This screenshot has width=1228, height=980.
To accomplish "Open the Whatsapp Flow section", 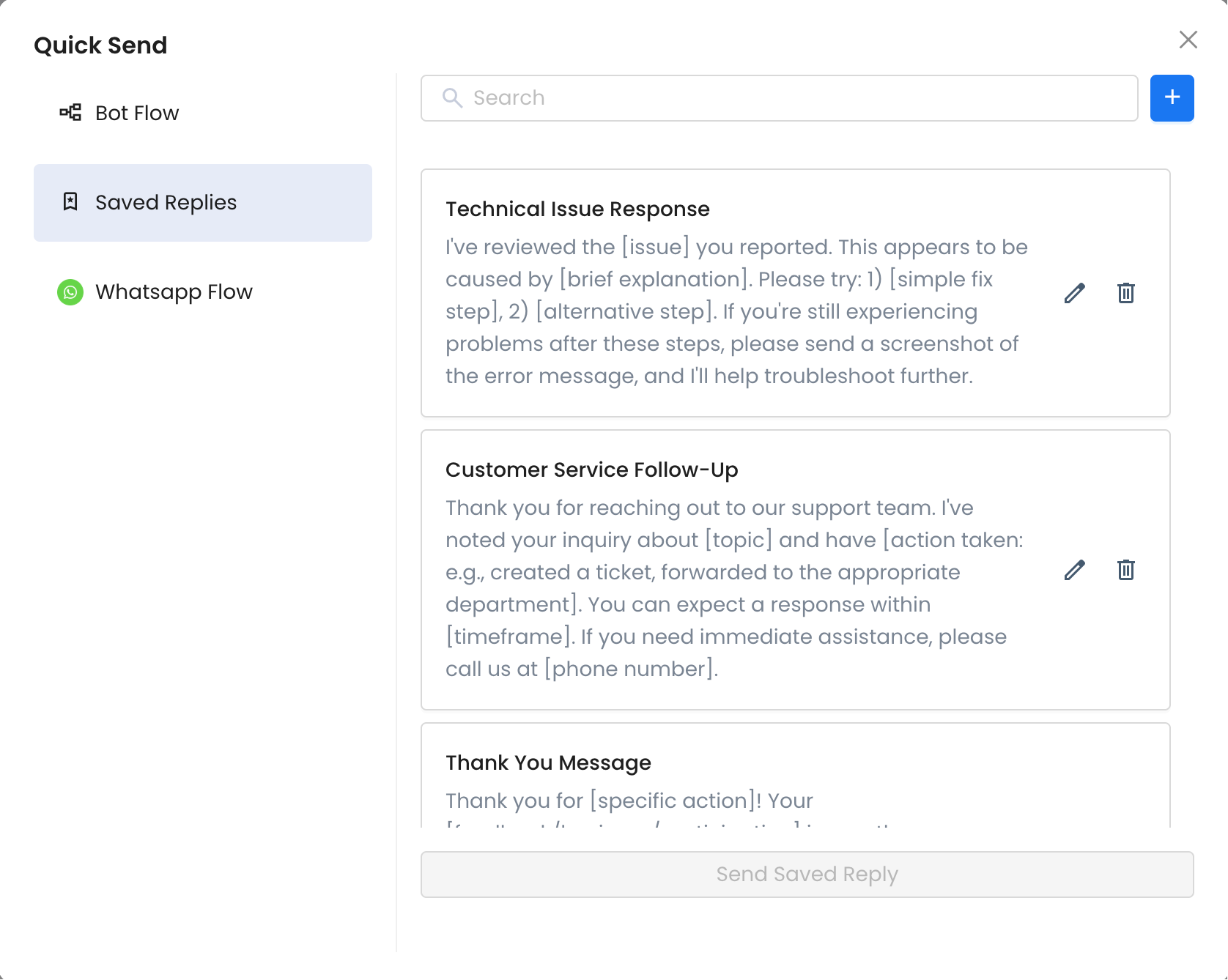I will coord(174,292).
